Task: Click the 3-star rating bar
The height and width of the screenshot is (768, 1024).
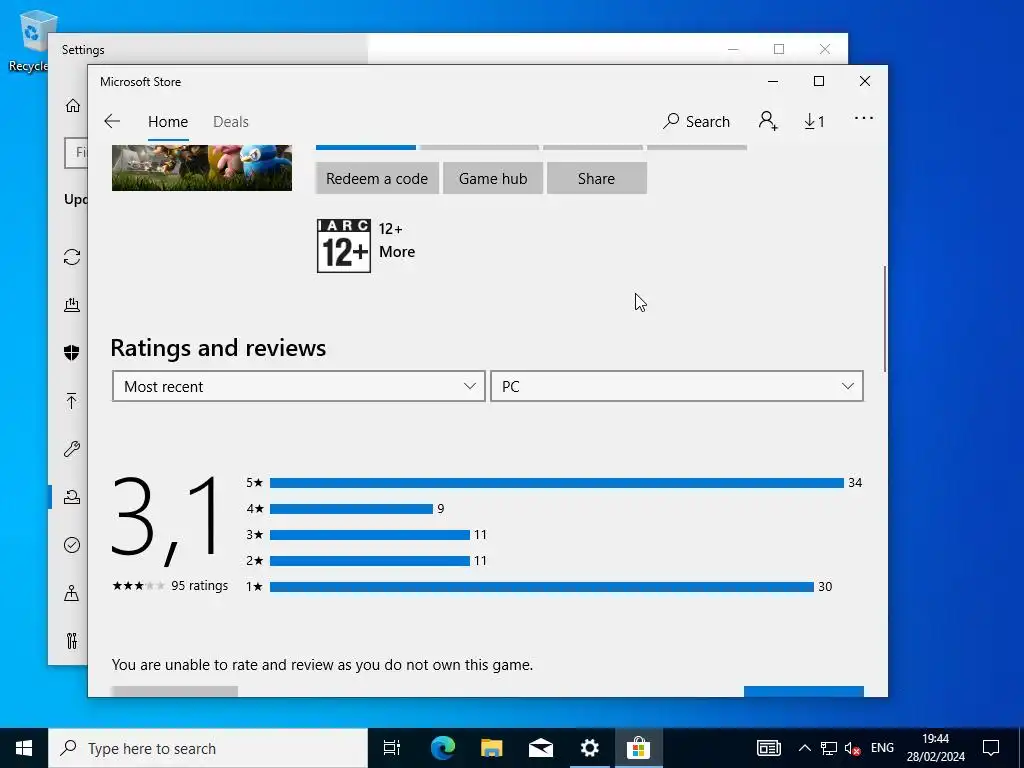Action: [x=370, y=535]
